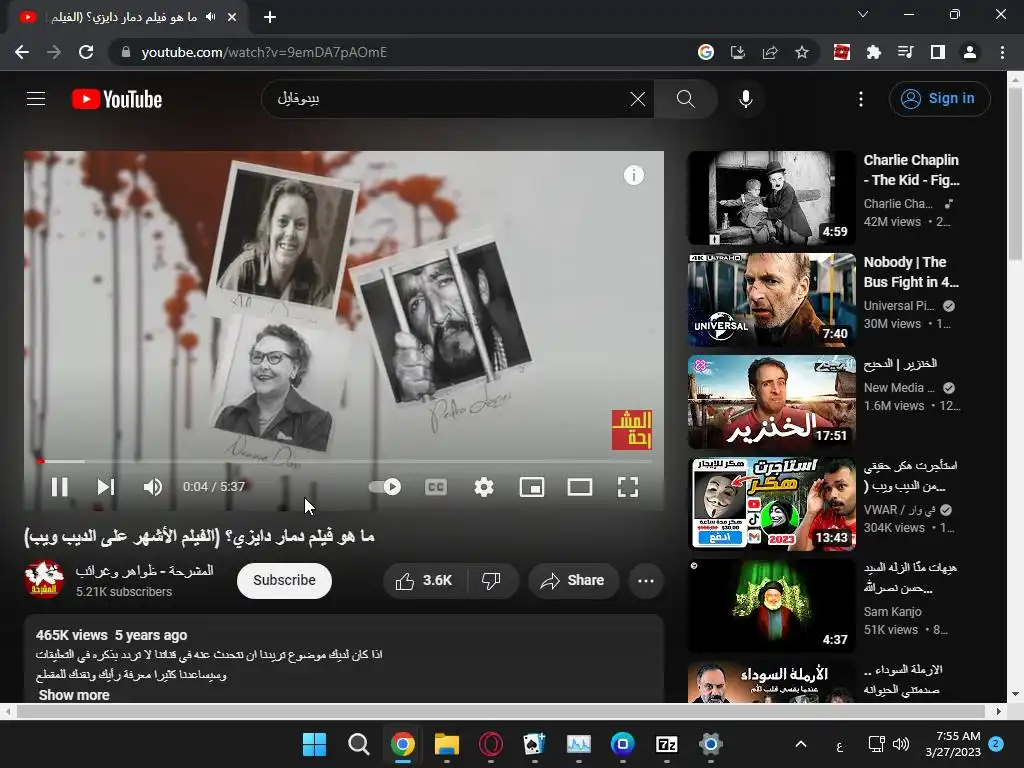This screenshot has height=768, width=1024.
Task: Open Charlie Chaplin The Kid thumbnail
Action: tap(771, 198)
